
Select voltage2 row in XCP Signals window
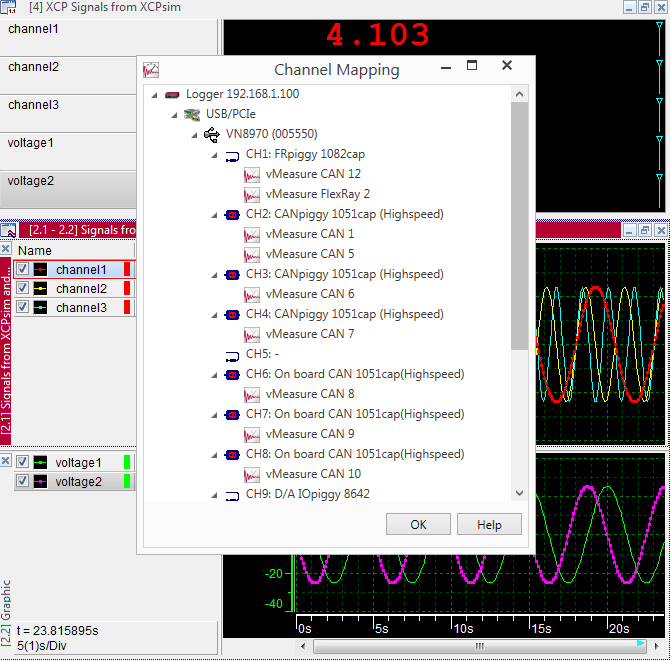(68, 190)
